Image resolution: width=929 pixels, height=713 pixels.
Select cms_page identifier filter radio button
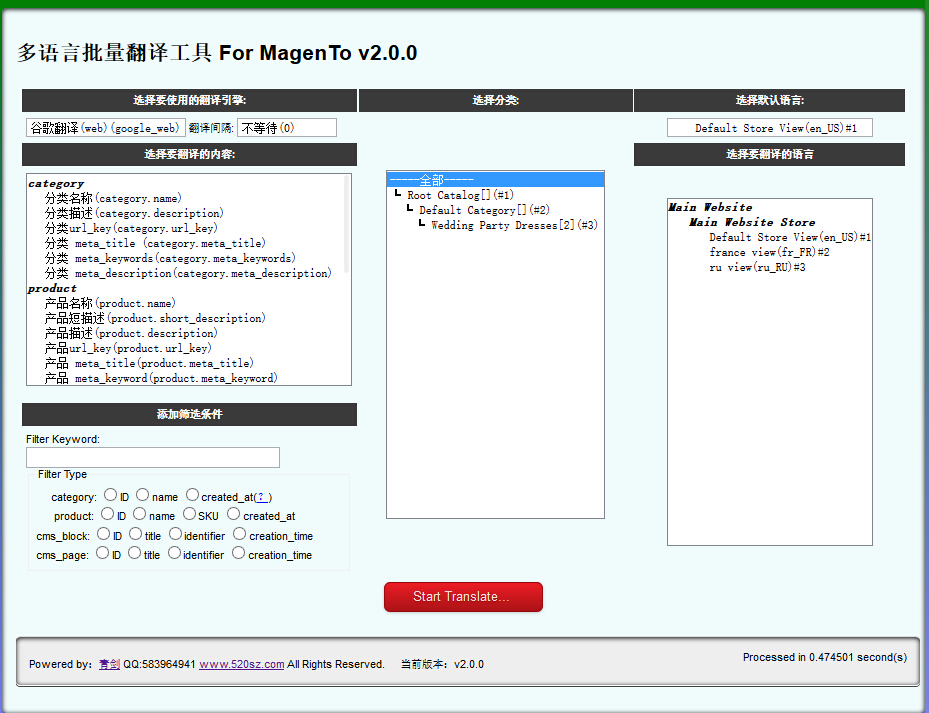(x=174, y=552)
